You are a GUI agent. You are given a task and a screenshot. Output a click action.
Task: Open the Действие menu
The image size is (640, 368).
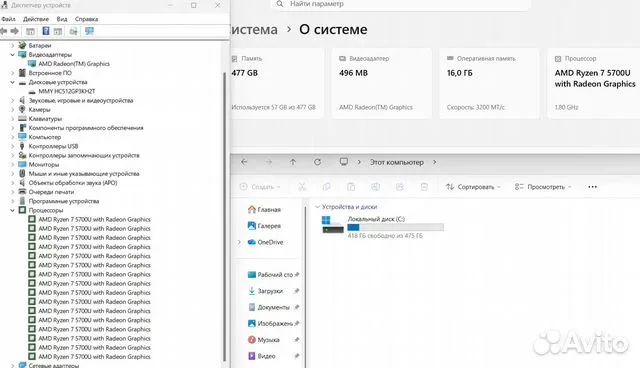tap(36, 19)
